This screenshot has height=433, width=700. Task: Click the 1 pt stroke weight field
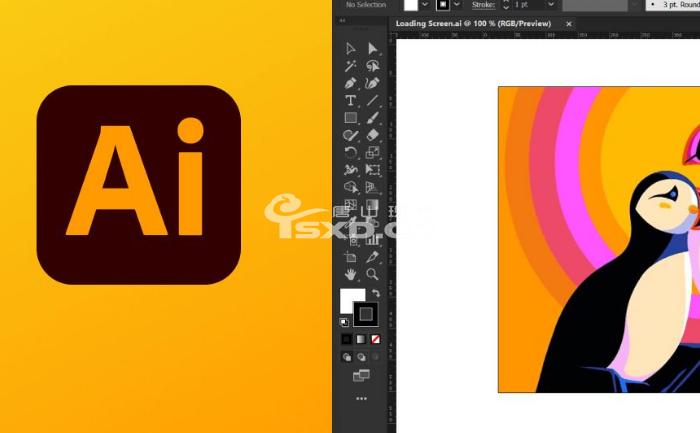point(529,4)
